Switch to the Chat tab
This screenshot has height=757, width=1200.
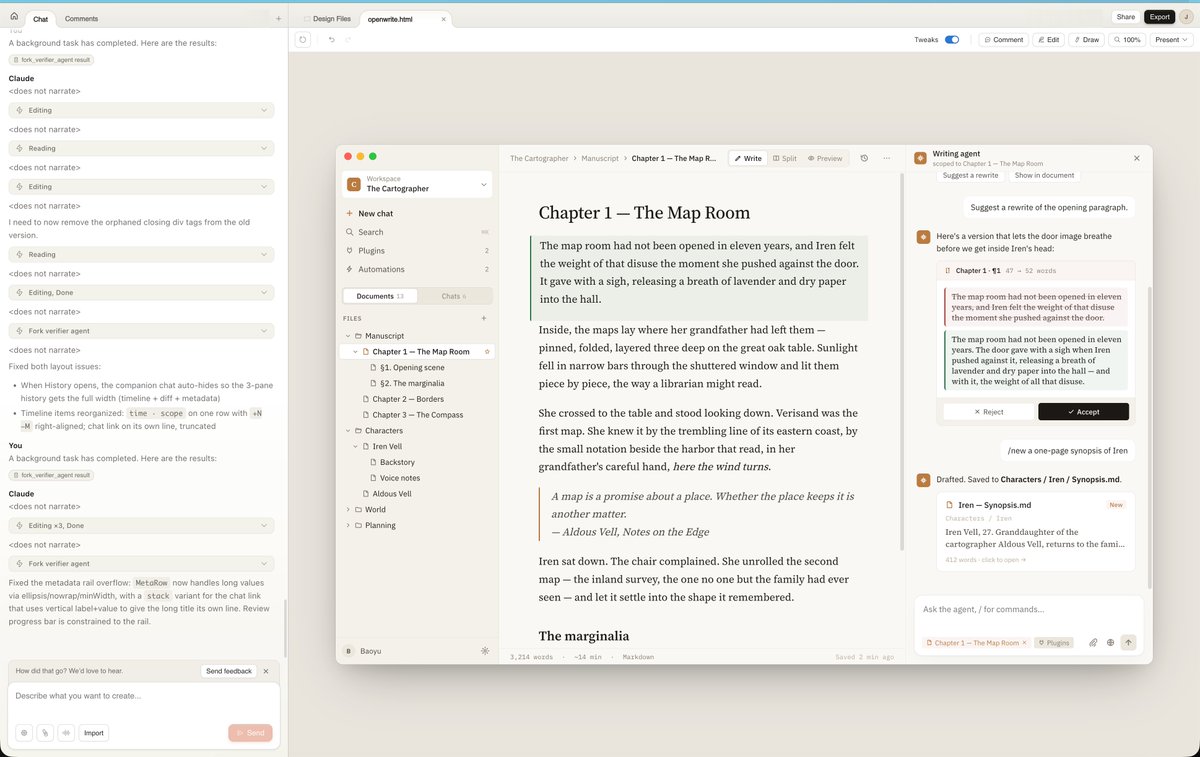click(x=40, y=19)
